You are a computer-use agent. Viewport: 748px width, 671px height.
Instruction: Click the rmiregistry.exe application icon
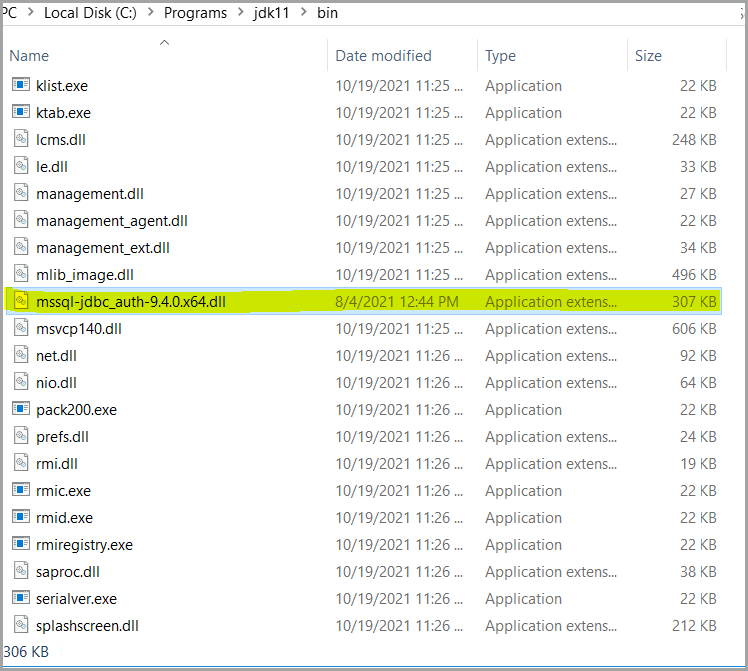point(21,544)
